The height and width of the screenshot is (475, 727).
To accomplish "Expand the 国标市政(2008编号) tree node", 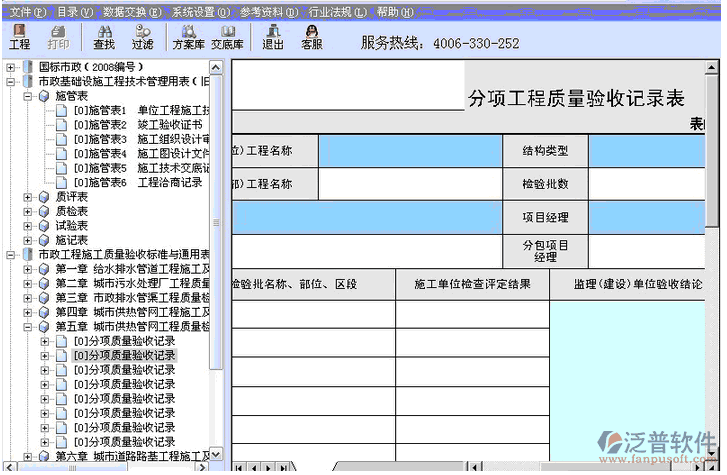I will [x=11, y=67].
